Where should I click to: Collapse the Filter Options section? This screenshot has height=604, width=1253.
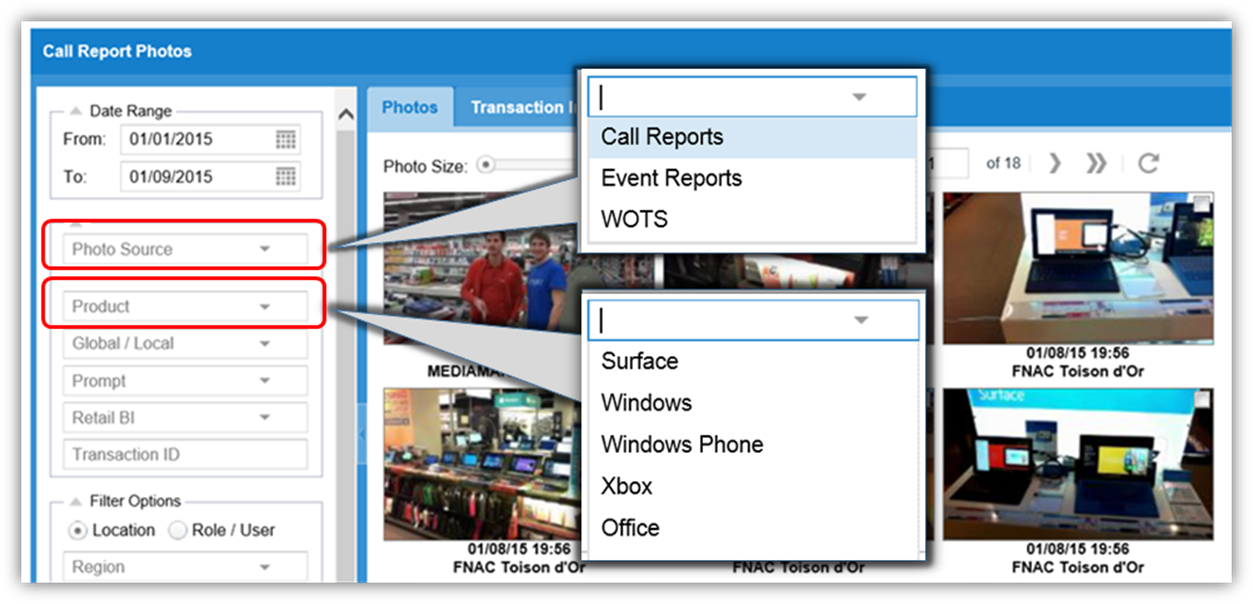(76, 501)
